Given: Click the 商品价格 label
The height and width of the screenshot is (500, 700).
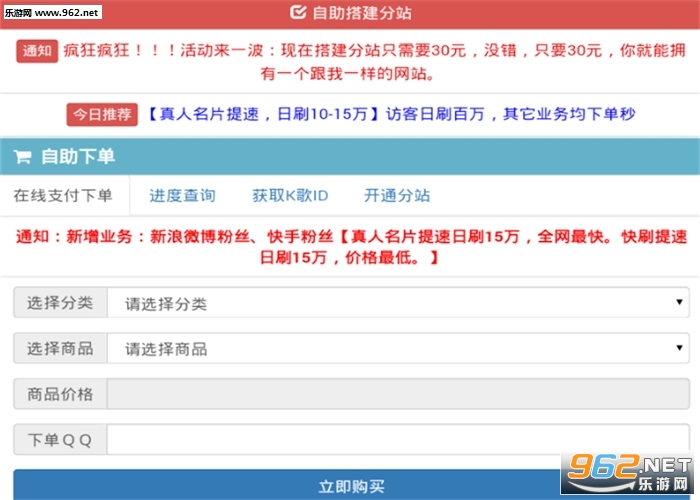Looking at the screenshot, I should click(x=60, y=394).
